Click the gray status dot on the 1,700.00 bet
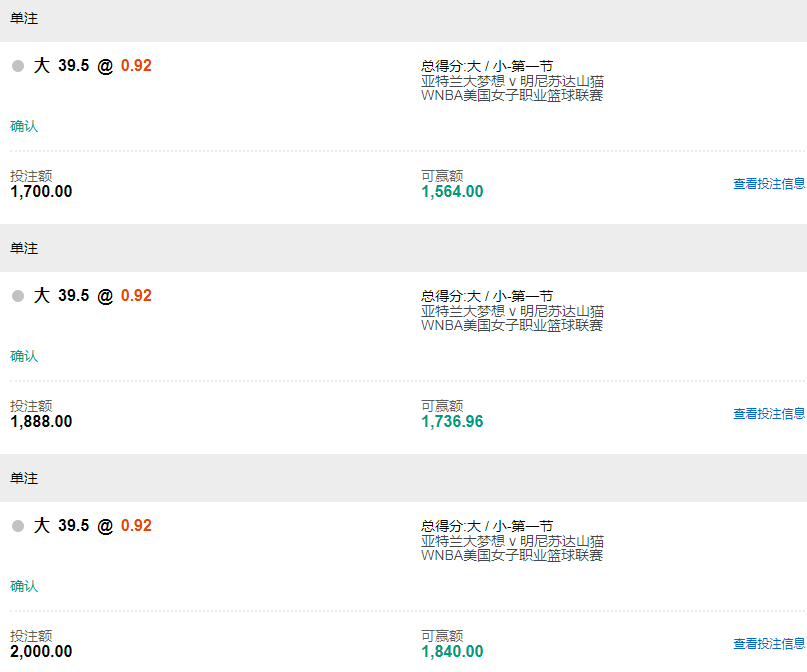Screen dimensions: 807x672 18,67
